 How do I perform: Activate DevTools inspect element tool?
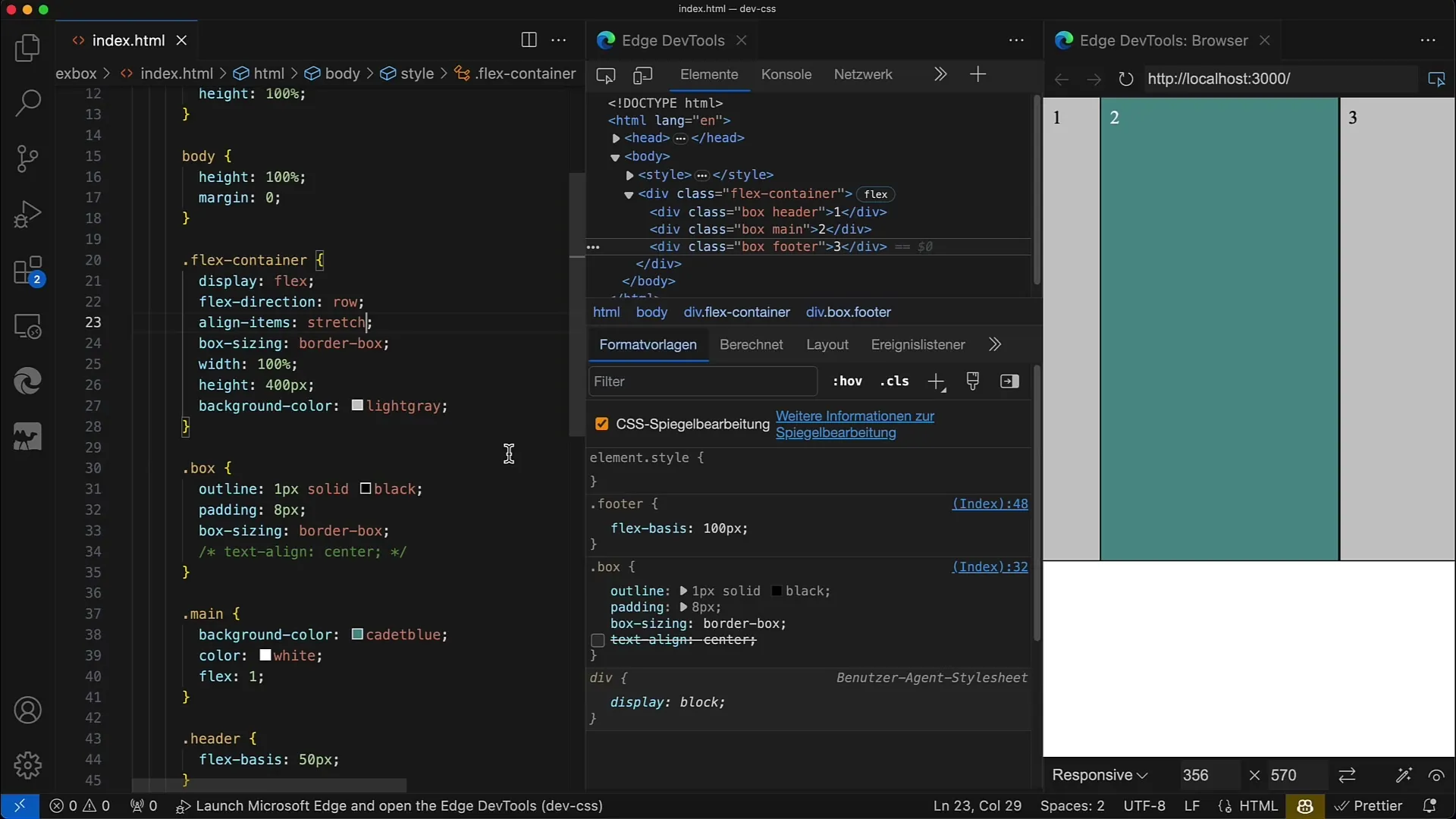[x=606, y=75]
